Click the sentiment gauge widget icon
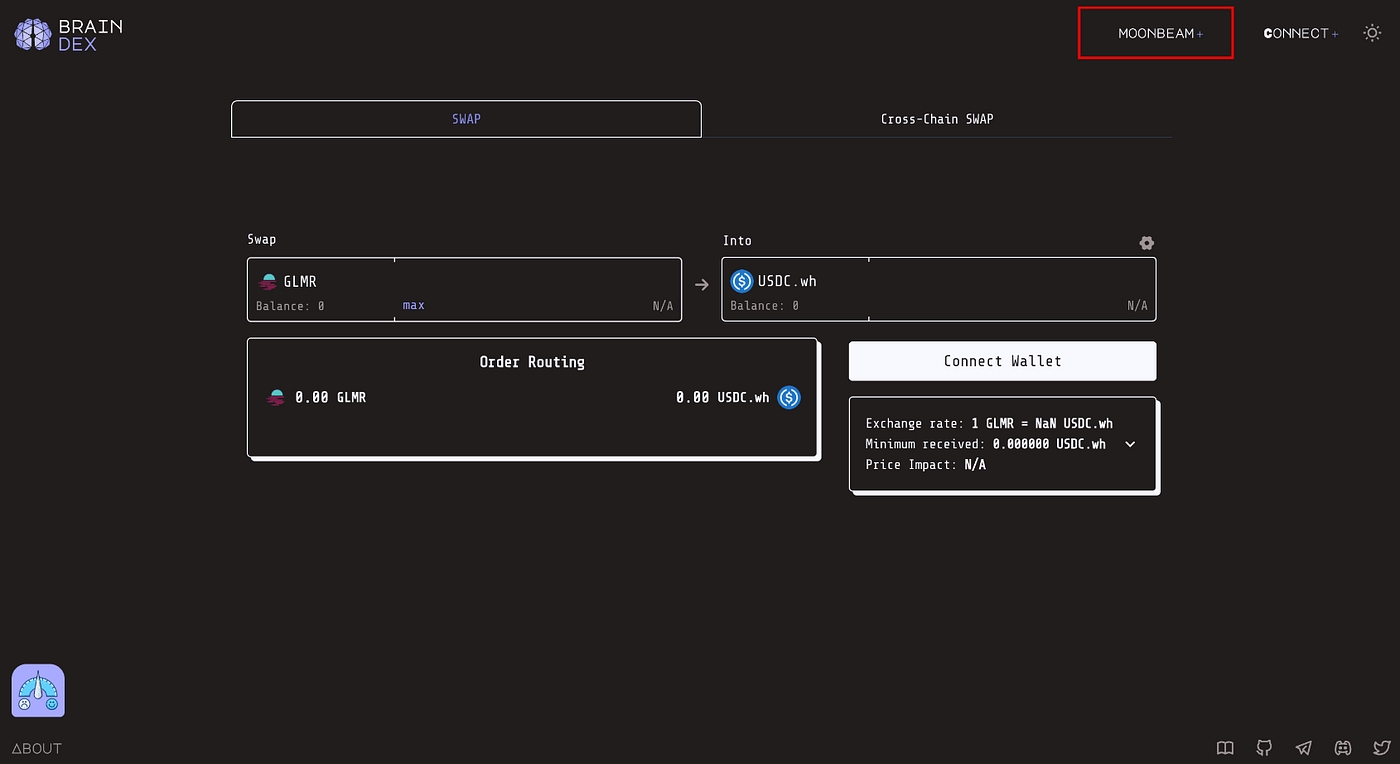The height and width of the screenshot is (764, 1400). 38,691
